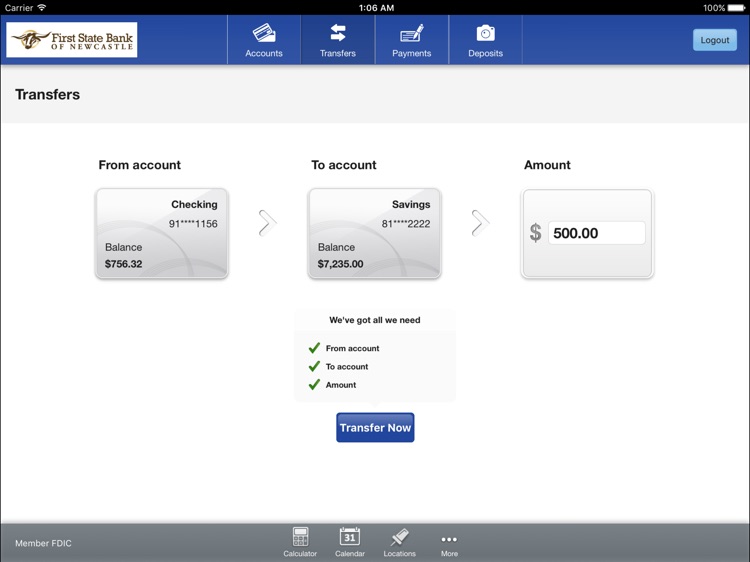Click the arrow after the Checking card

(267, 223)
